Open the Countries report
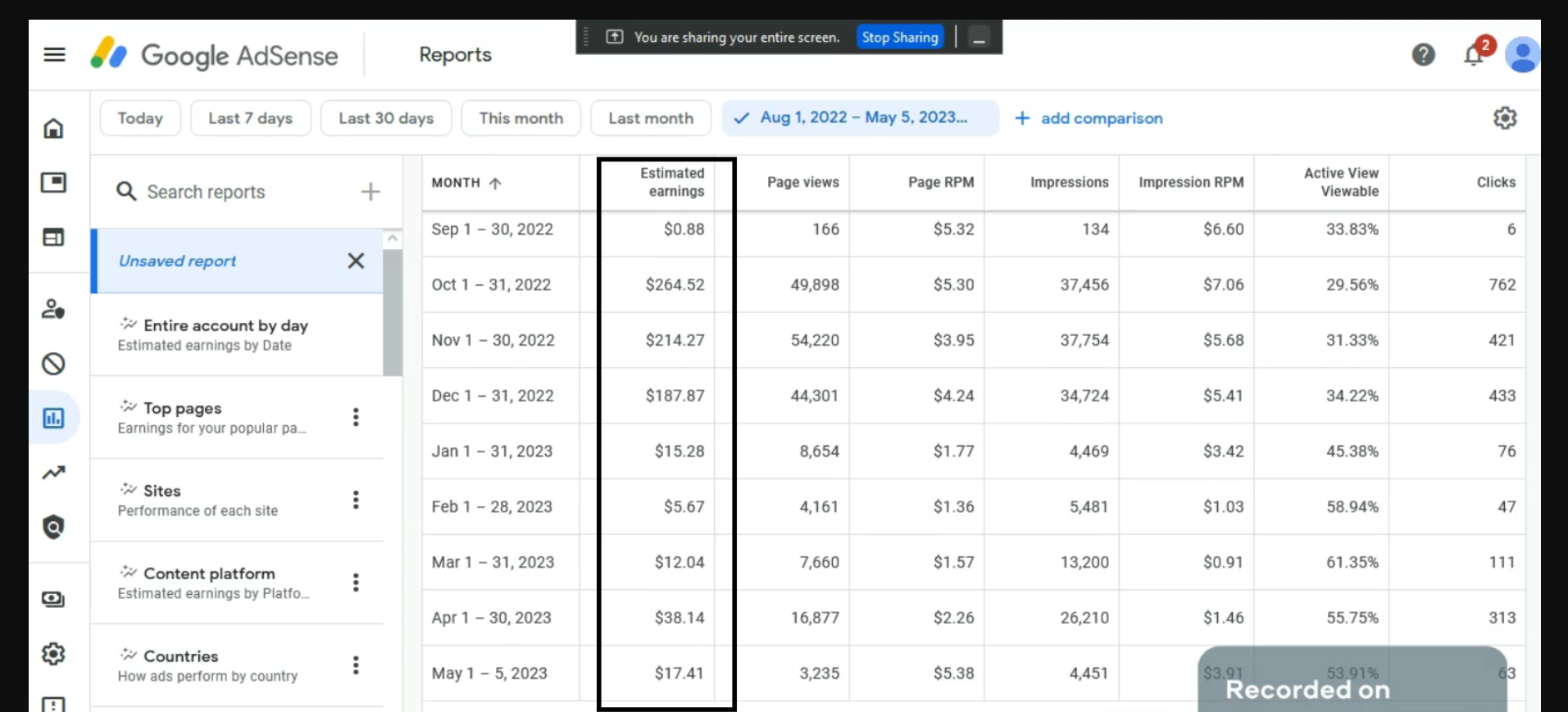 237,664
